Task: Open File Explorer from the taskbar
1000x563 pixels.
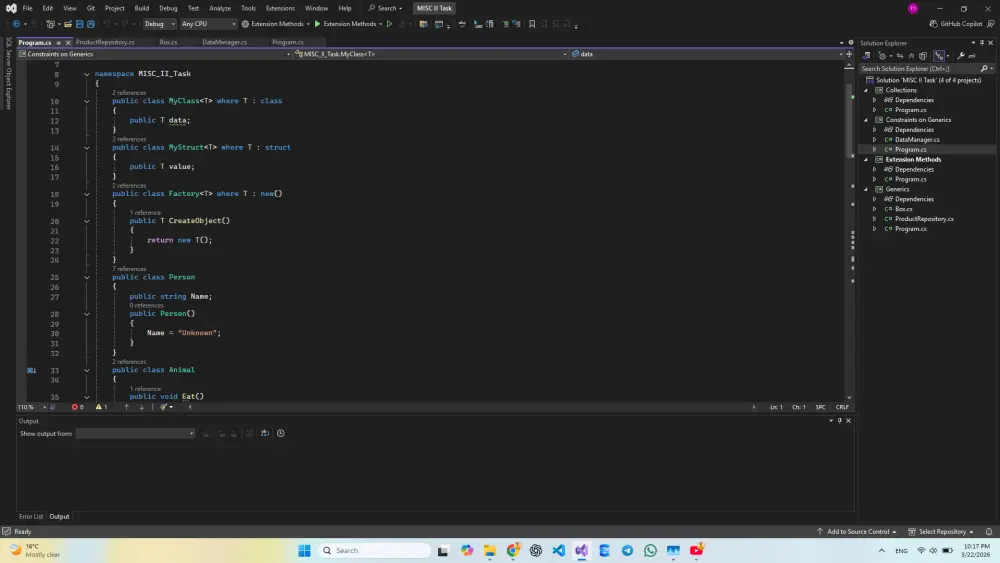Action: (x=490, y=550)
